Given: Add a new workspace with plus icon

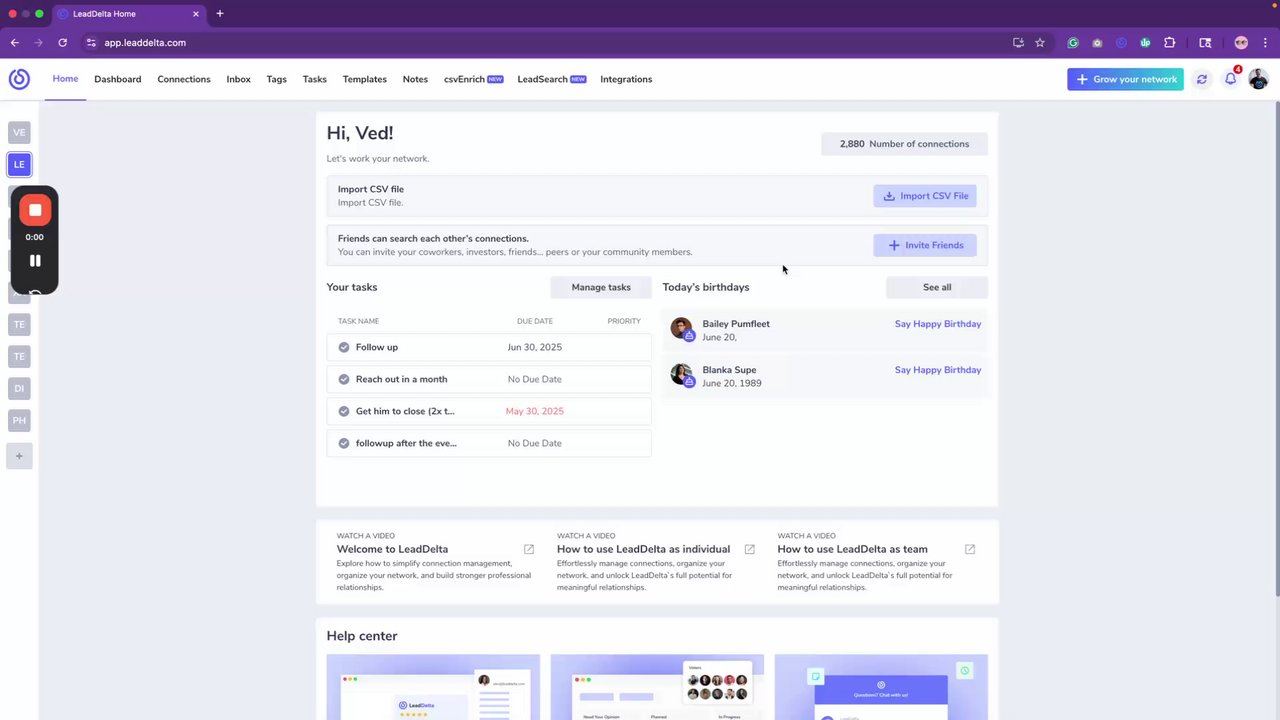Looking at the screenshot, I should coord(19,456).
